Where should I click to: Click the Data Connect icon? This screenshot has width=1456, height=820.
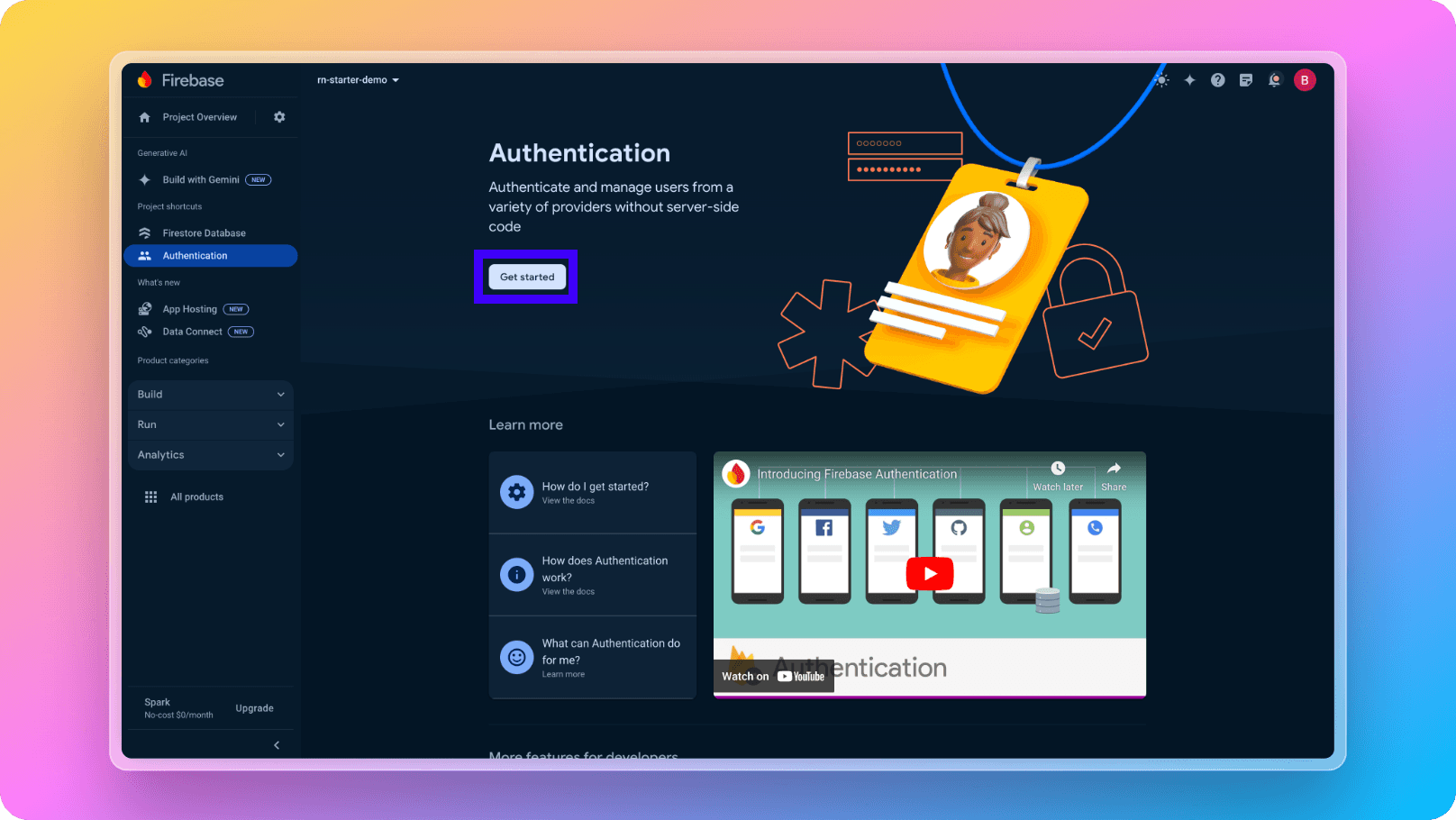[144, 332]
